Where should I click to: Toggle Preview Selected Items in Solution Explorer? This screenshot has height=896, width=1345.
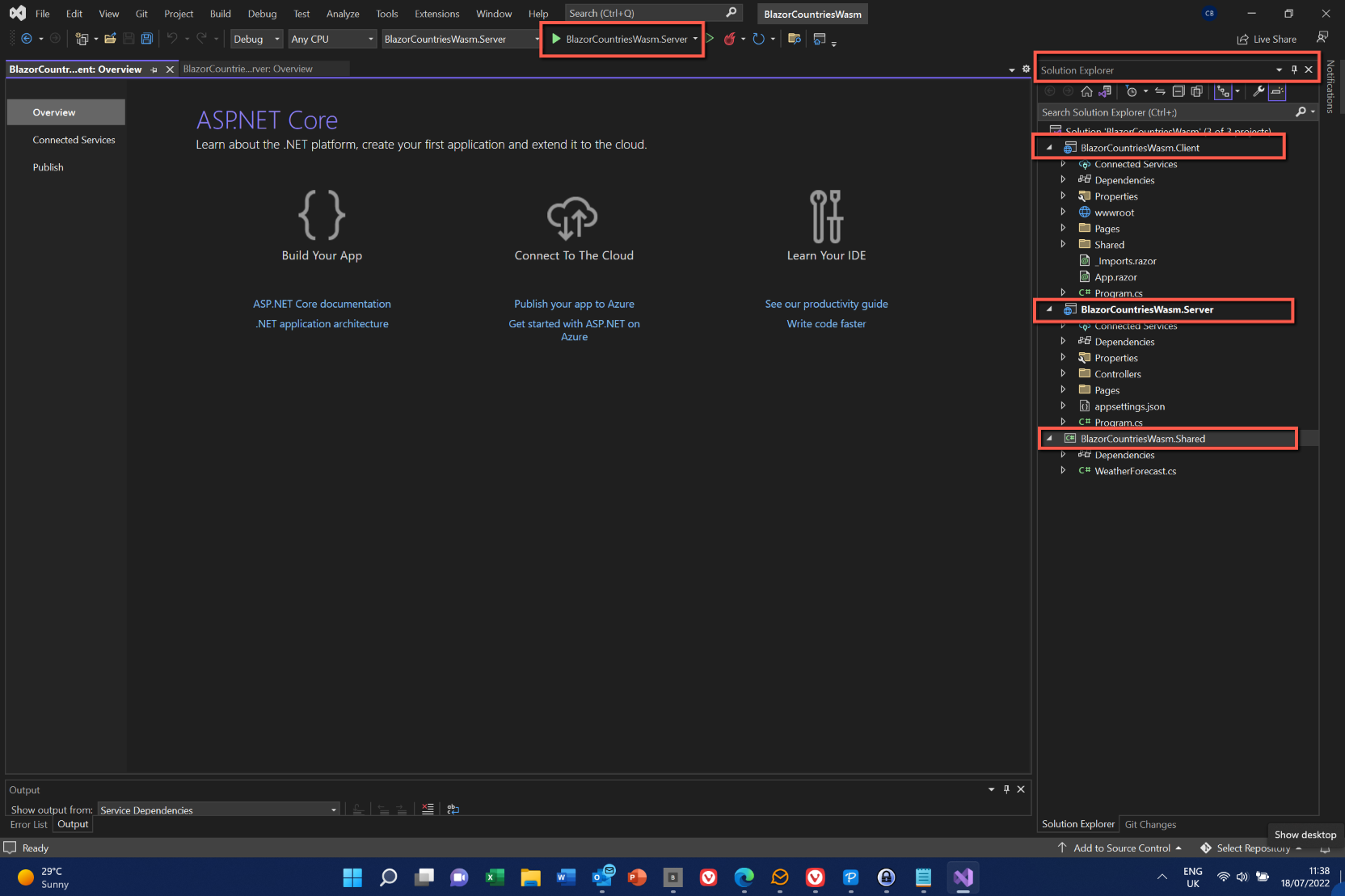click(x=1277, y=91)
